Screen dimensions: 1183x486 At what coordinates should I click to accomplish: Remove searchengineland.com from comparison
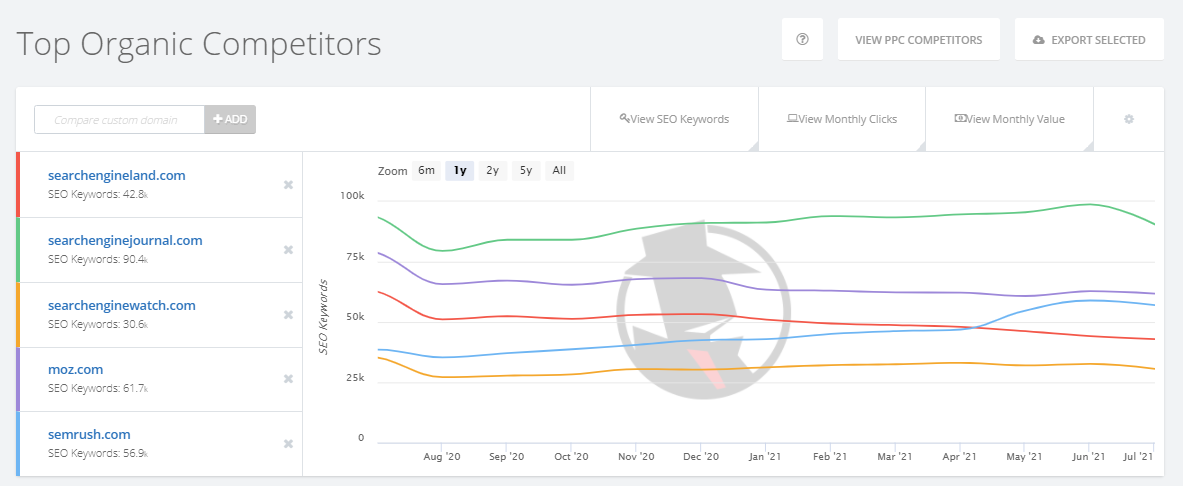click(x=288, y=185)
